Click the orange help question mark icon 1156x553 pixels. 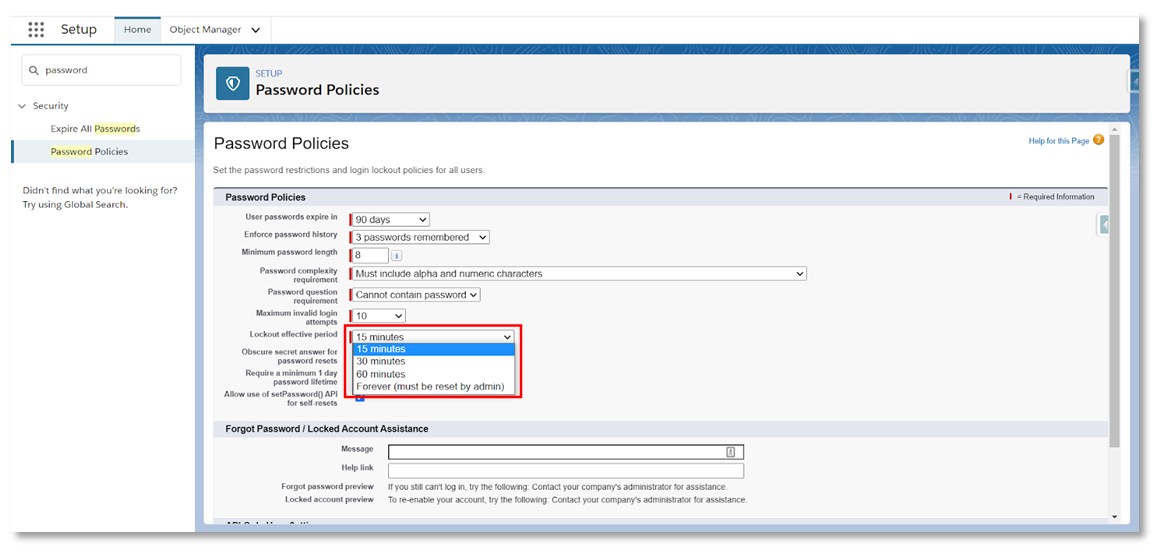click(1098, 140)
